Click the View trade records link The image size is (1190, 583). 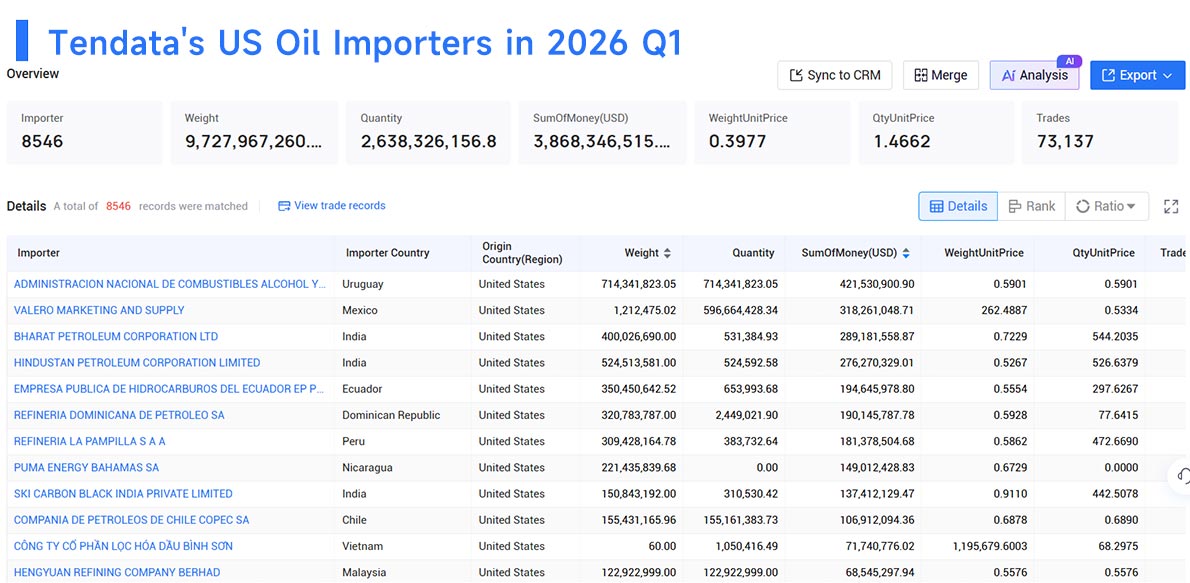click(x=332, y=206)
